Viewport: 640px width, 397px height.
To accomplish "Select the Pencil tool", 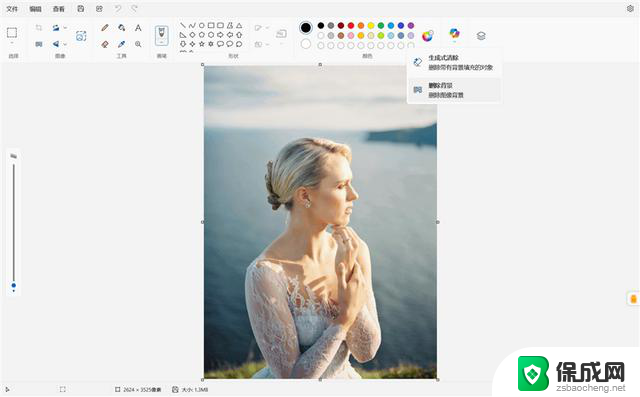I will 105,28.
